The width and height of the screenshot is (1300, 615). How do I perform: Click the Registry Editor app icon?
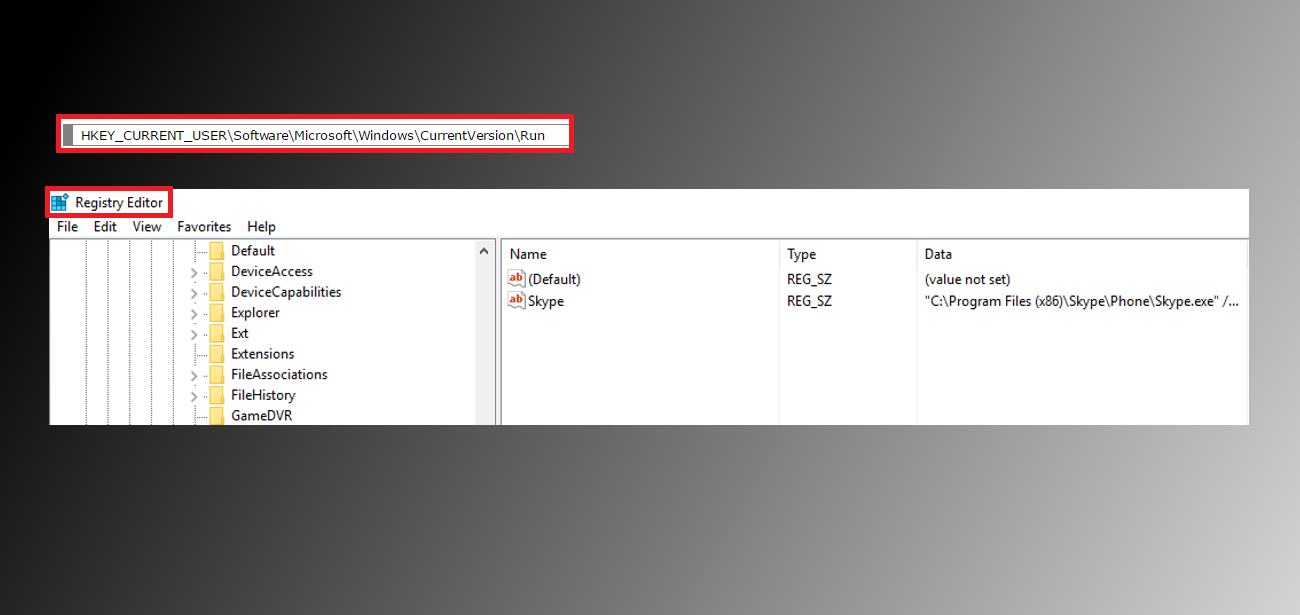(x=60, y=202)
